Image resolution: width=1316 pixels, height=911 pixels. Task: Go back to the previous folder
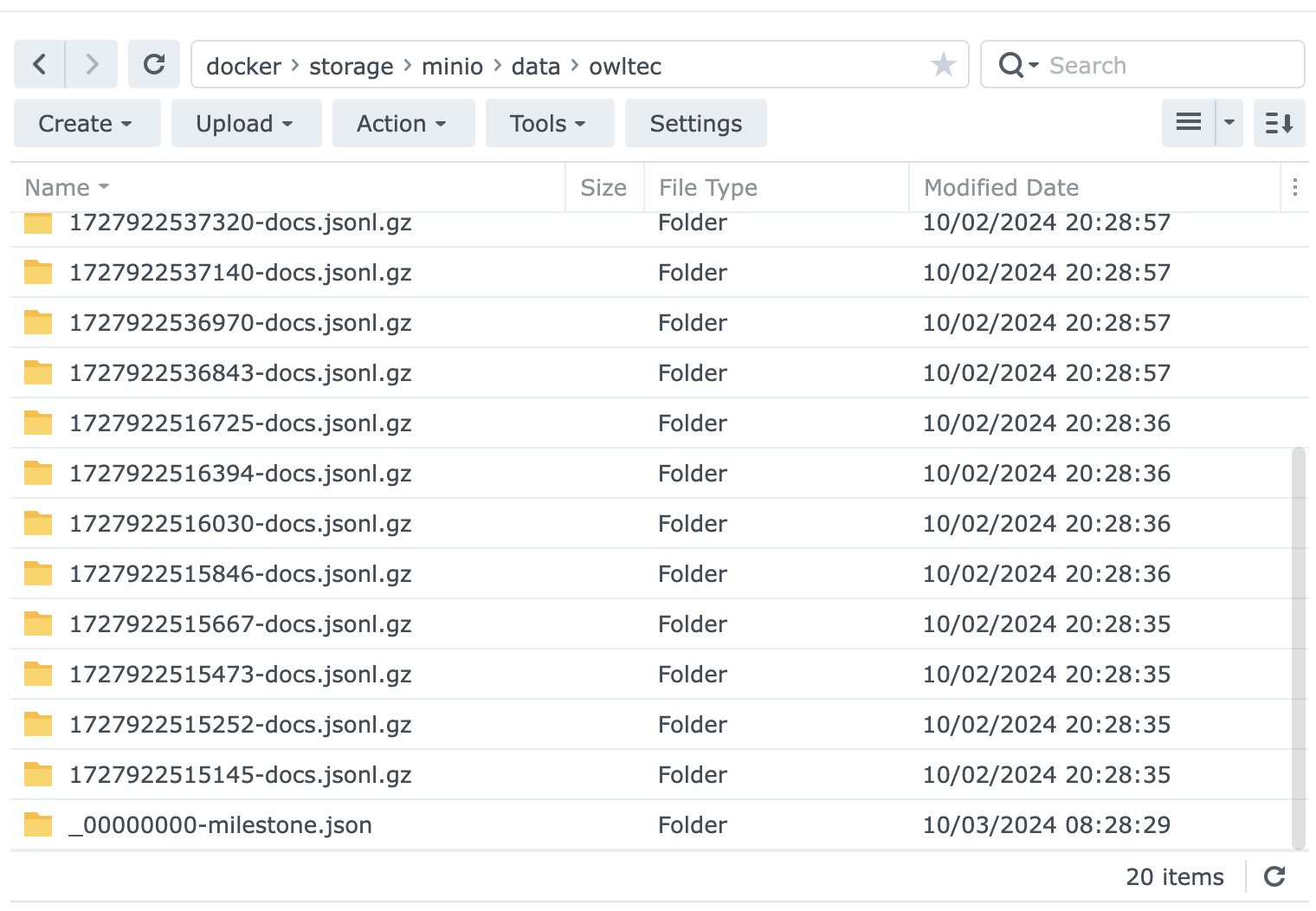[39, 64]
